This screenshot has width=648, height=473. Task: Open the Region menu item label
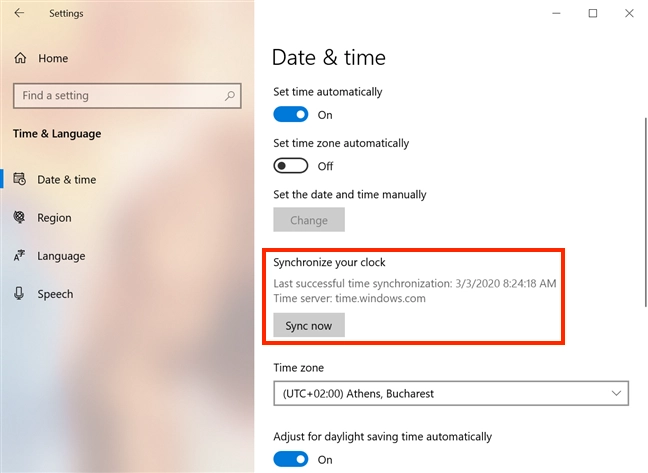coord(54,218)
